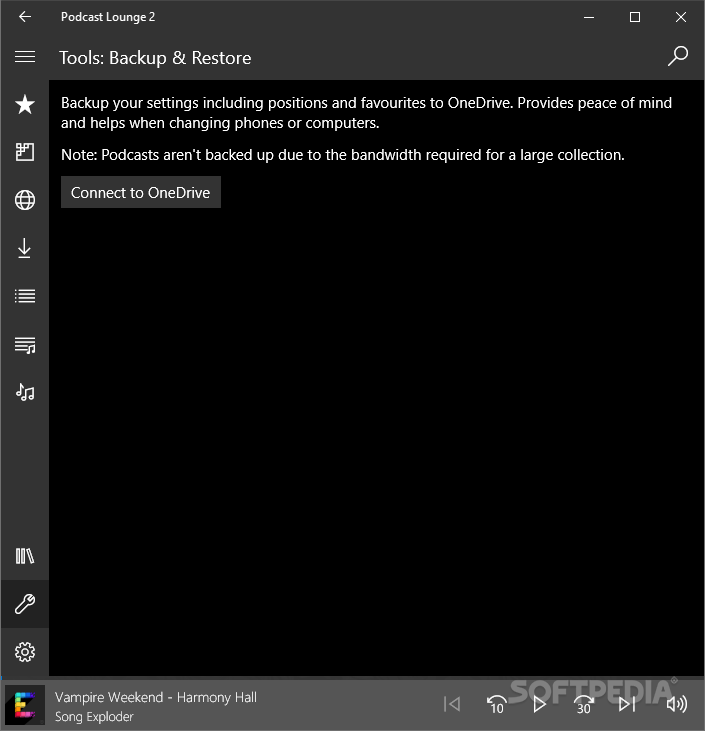The image size is (705, 731).
Task: Skip to next track
Action: [627, 704]
